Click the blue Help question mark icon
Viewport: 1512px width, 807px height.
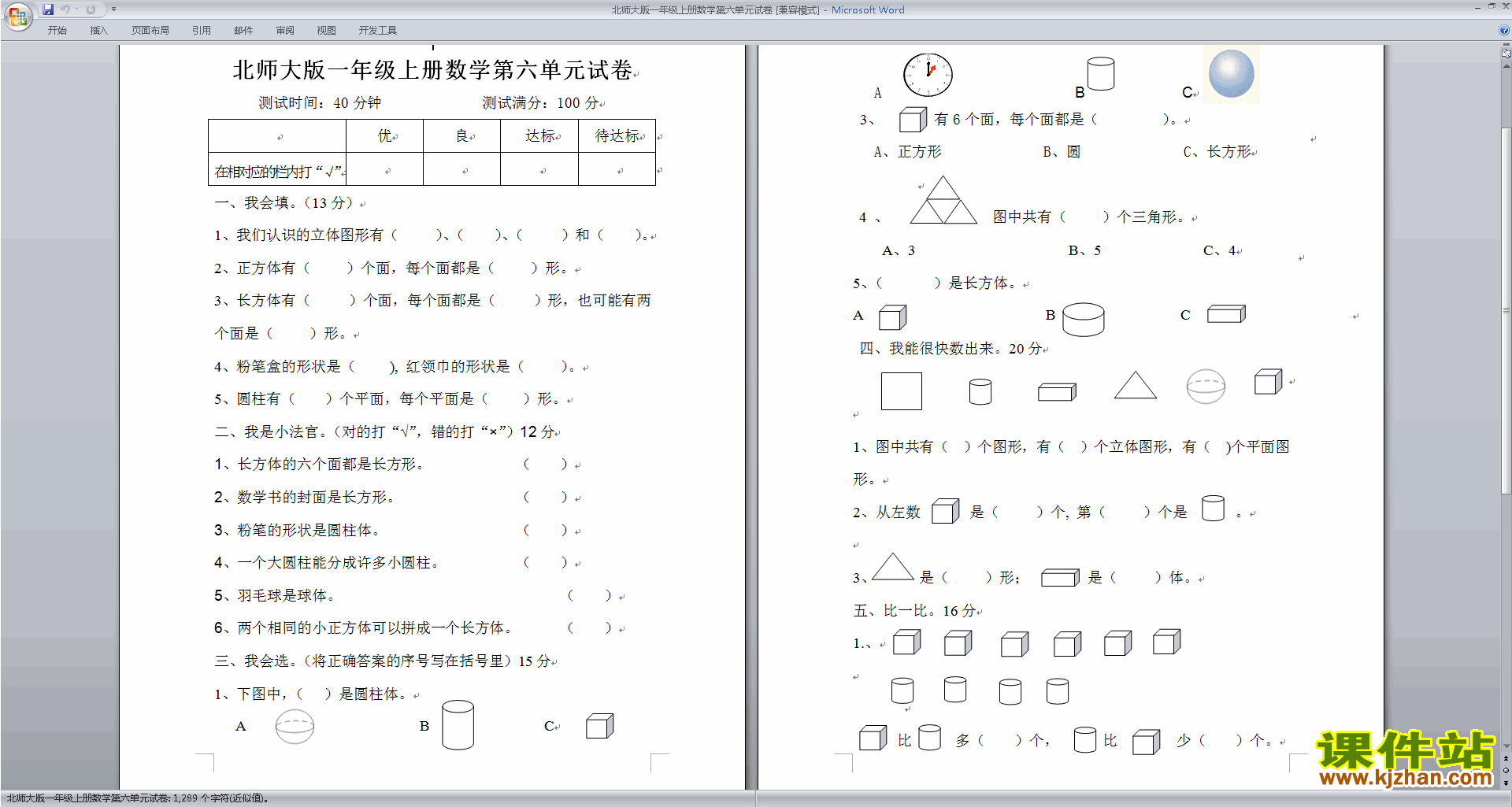[1504, 30]
